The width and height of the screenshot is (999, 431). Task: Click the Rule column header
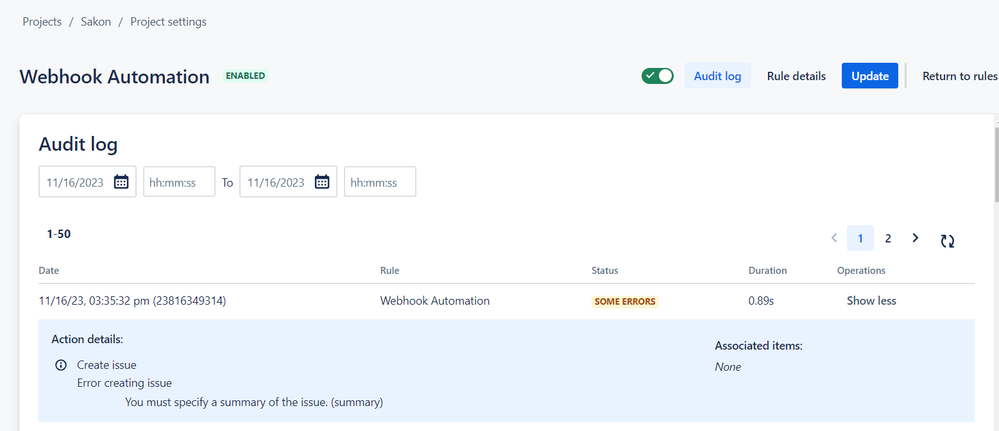pyautogui.click(x=389, y=270)
